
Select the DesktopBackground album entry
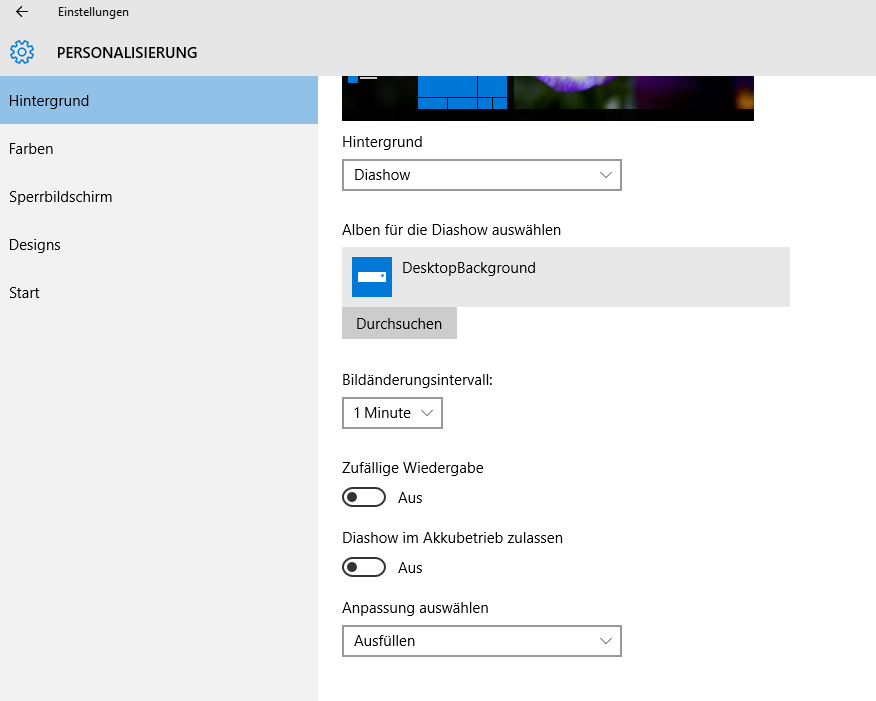coord(565,277)
